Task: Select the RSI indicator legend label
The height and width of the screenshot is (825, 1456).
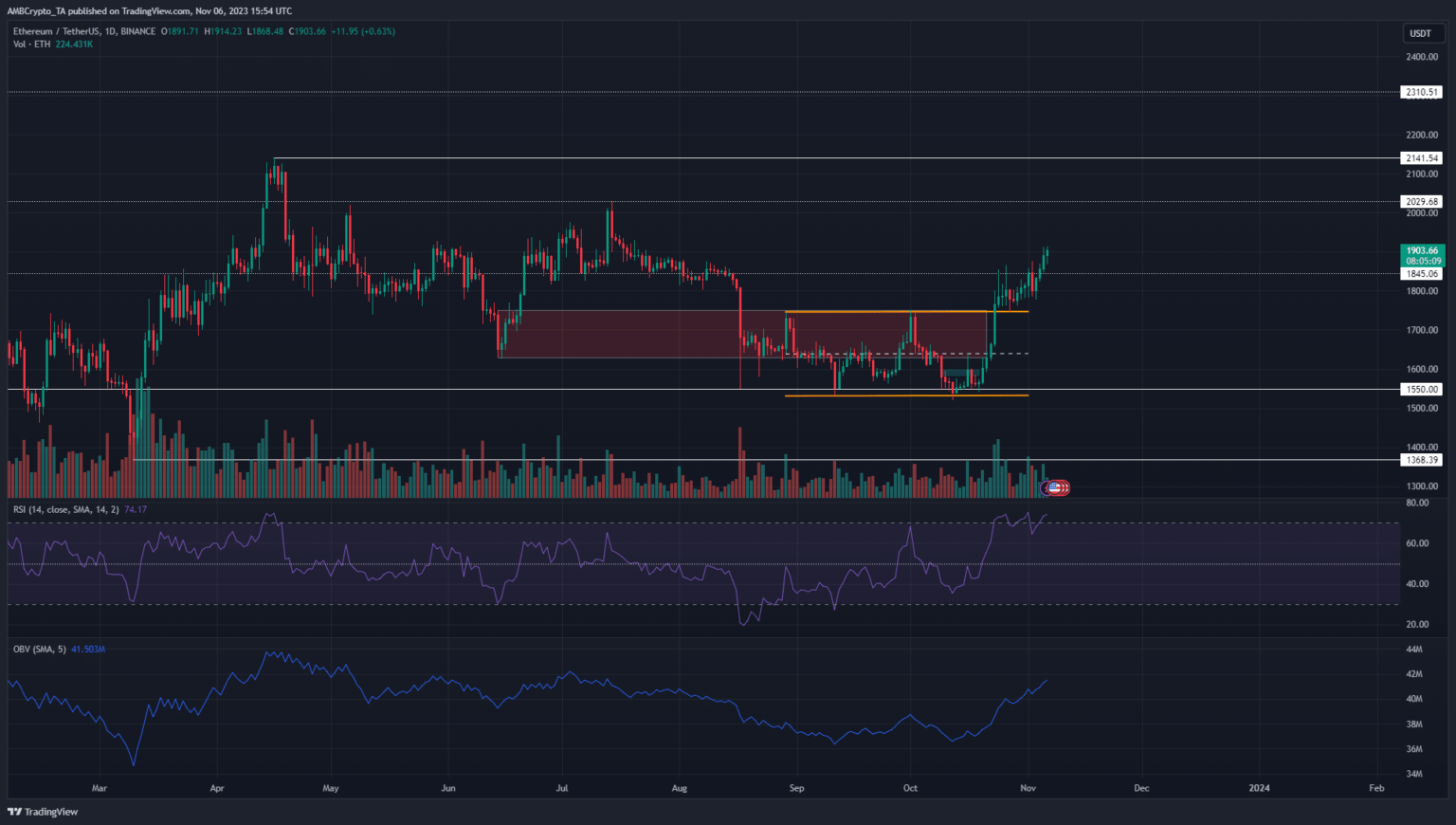Action: pyautogui.click(x=66, y=510)
